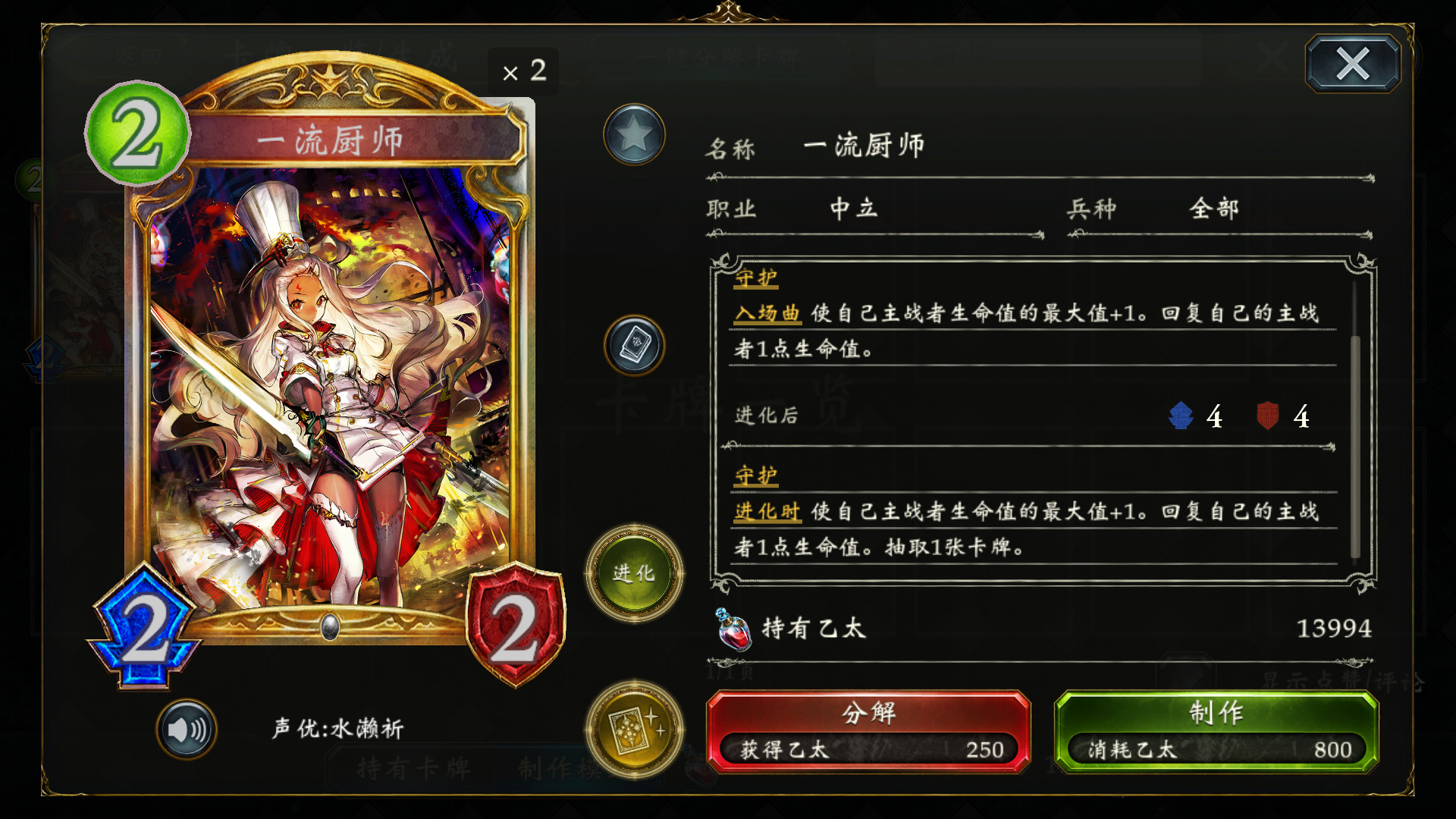Click the 进化时 keyword link
1456x819 pixels.
[x=767, y=511]
